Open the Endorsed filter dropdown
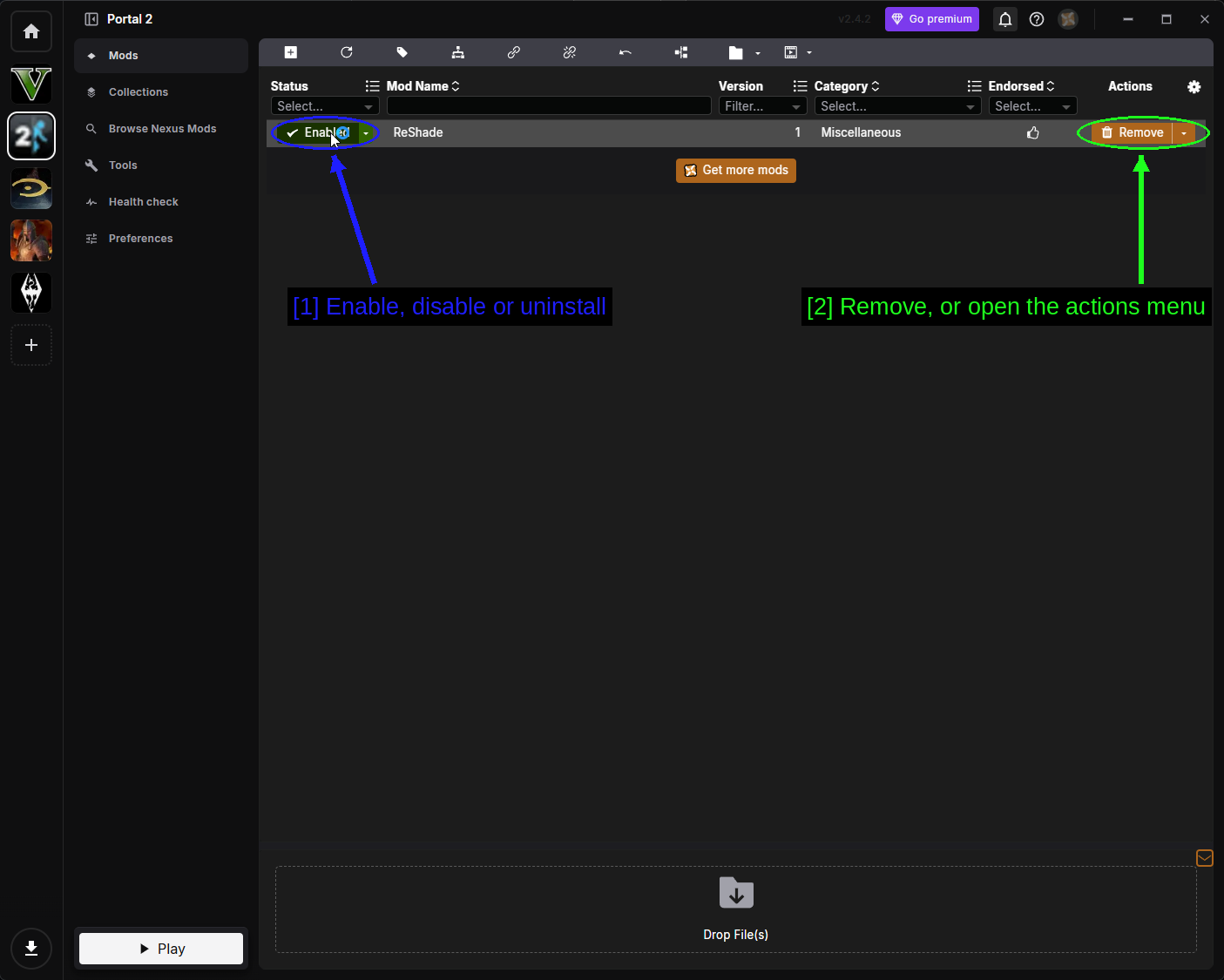1224x980 pixels. point(1033,106)
